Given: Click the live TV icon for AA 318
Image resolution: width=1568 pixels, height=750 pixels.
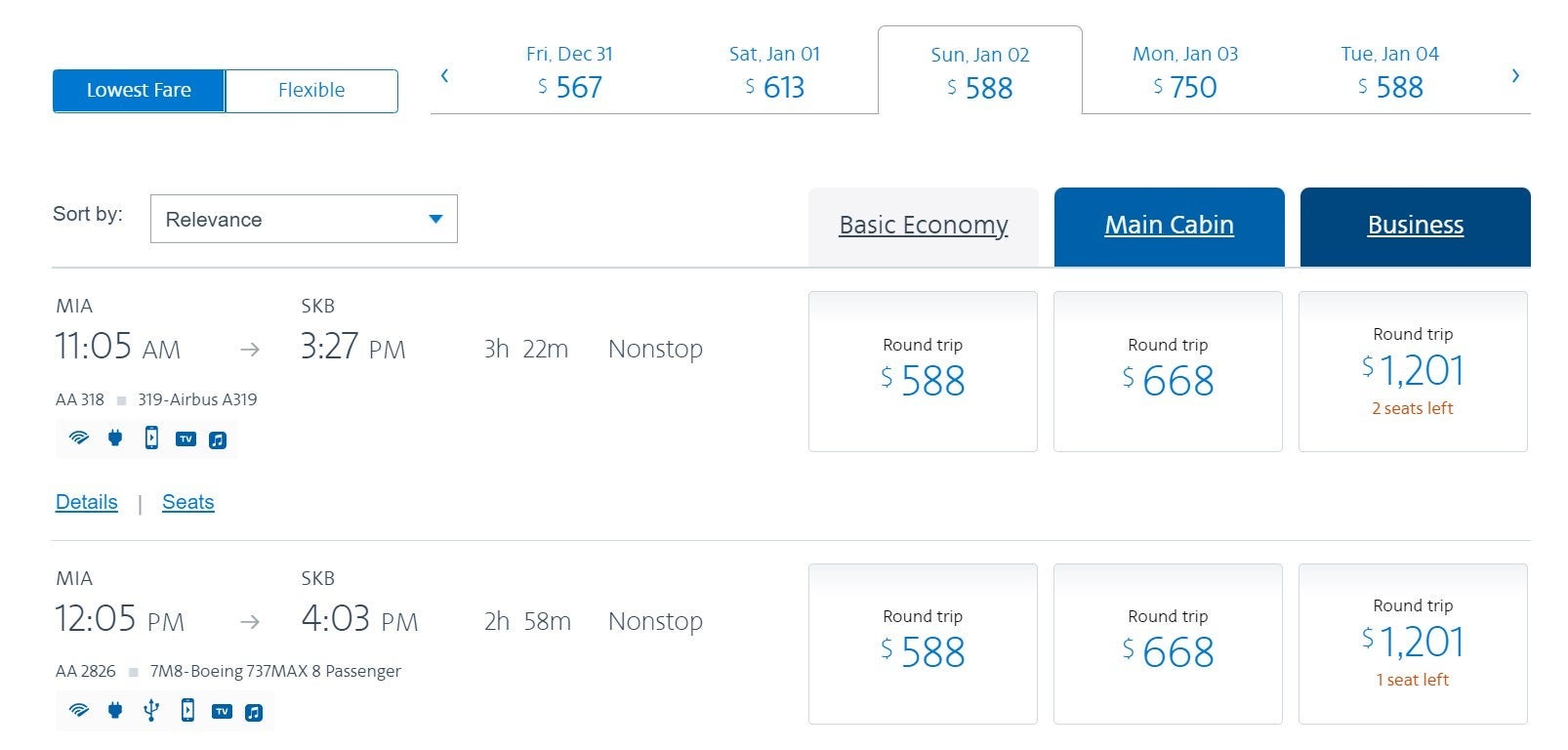Looking at the screenshot, I should pyautogui.click(x=186, y=439).
